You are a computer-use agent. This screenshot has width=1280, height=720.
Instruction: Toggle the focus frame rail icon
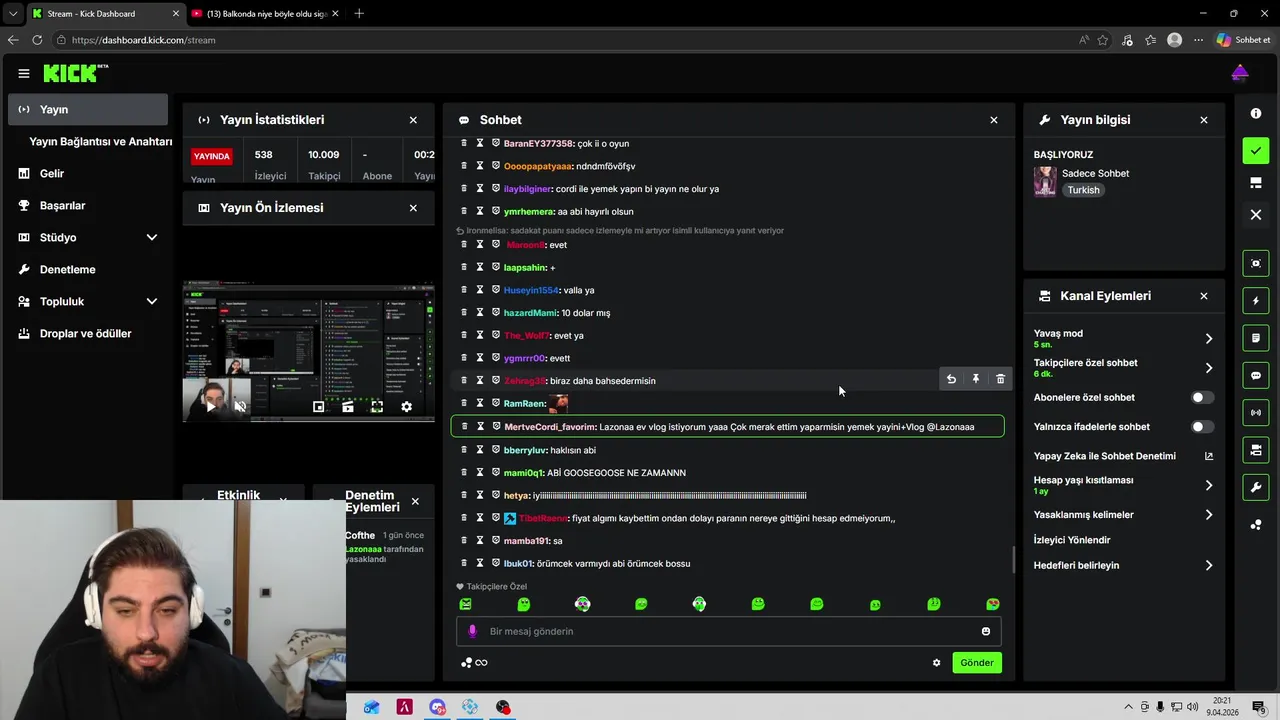tap(1256, 263)
